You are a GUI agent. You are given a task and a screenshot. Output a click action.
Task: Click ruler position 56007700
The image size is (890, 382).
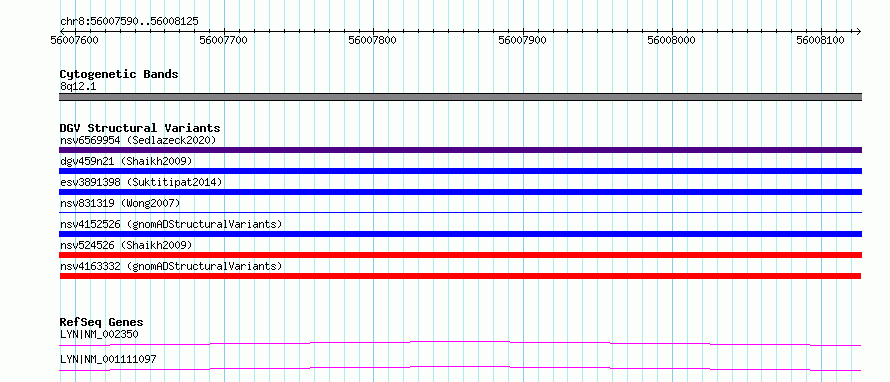[x=224, y=40]
